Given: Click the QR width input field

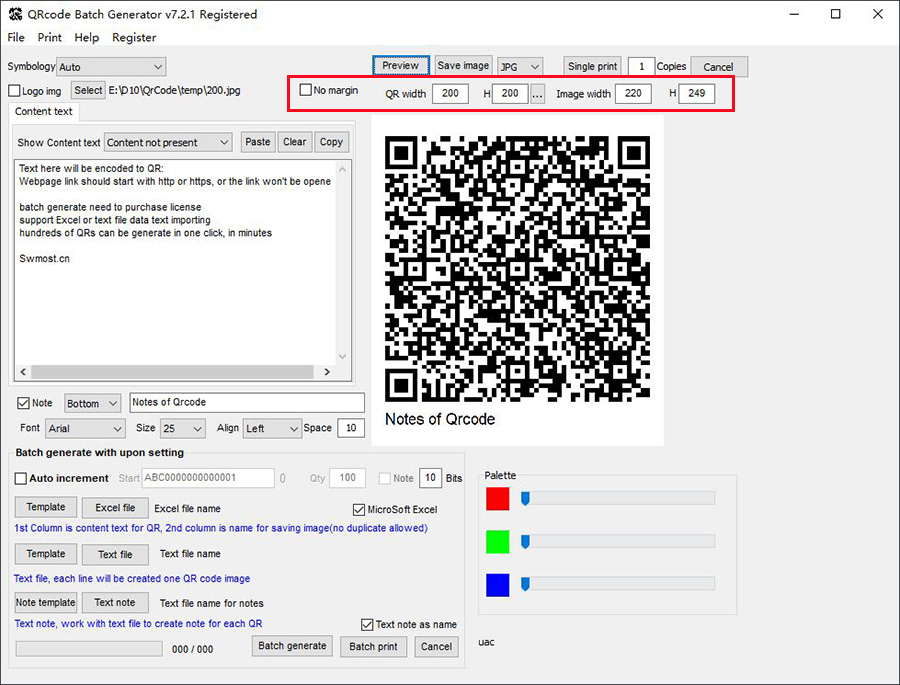Looking at the screenshot, I should tap(450, 93).
